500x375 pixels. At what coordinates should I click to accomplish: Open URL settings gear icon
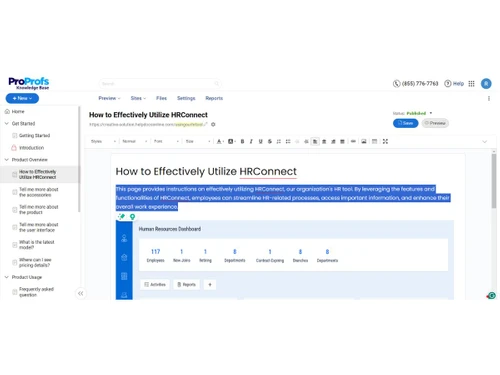tap(213, 125)
